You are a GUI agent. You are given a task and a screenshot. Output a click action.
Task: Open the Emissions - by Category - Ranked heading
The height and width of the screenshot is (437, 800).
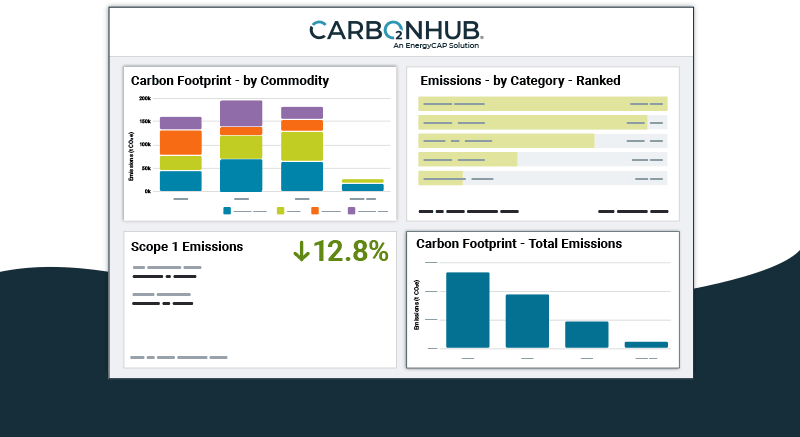point(520,81)
